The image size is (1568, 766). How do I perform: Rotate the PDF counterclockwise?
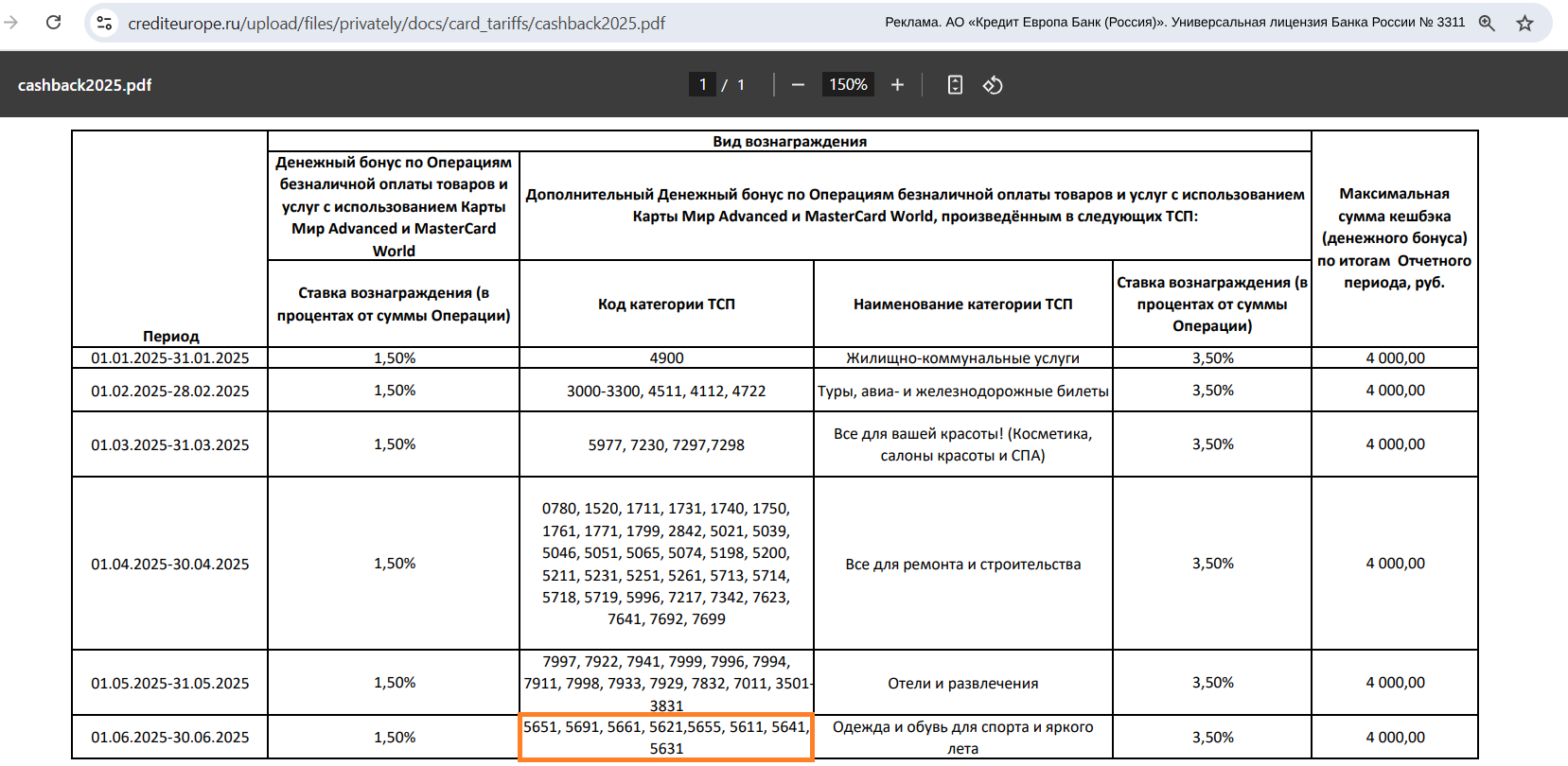tap(993, 84)
